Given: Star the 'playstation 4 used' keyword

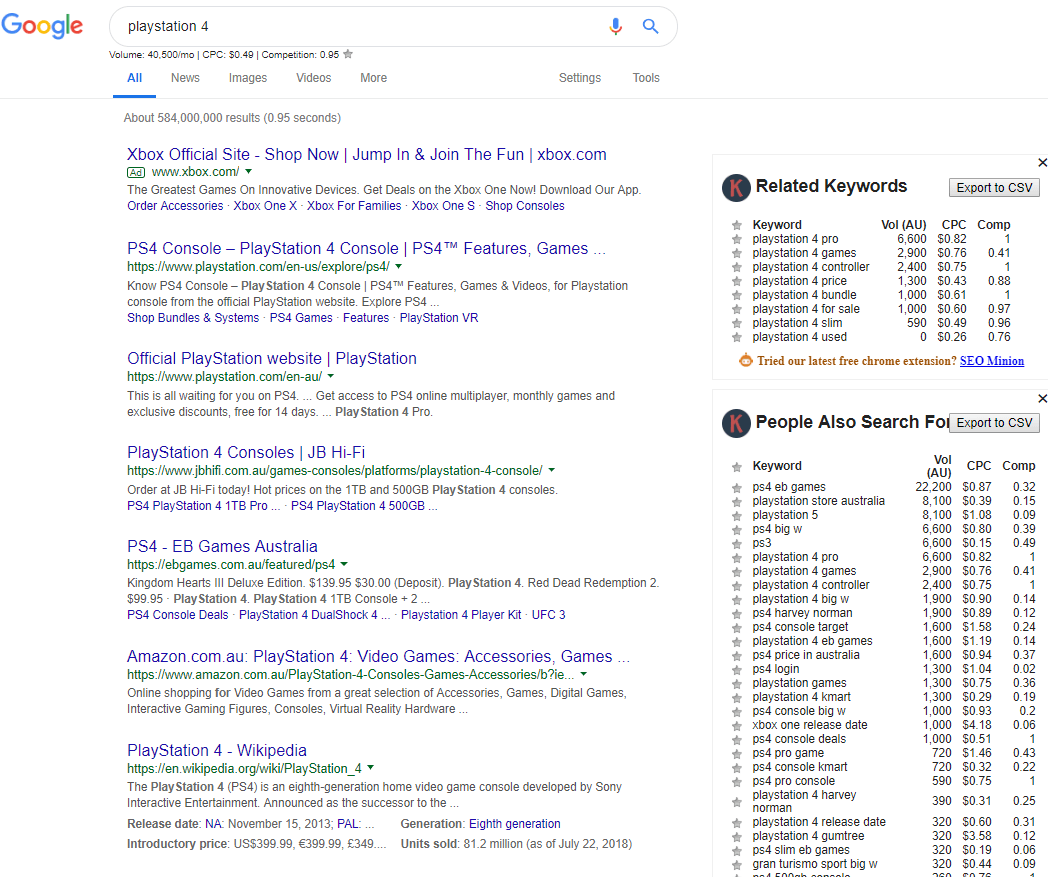Looking at the screenshot, I should point(737,338).
